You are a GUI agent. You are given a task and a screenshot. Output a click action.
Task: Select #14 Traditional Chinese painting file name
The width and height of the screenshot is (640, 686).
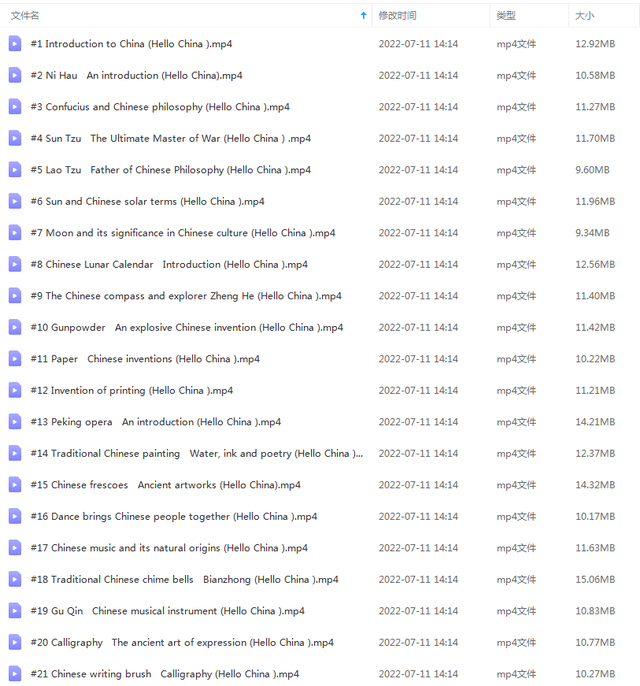[x=196, y=453]
